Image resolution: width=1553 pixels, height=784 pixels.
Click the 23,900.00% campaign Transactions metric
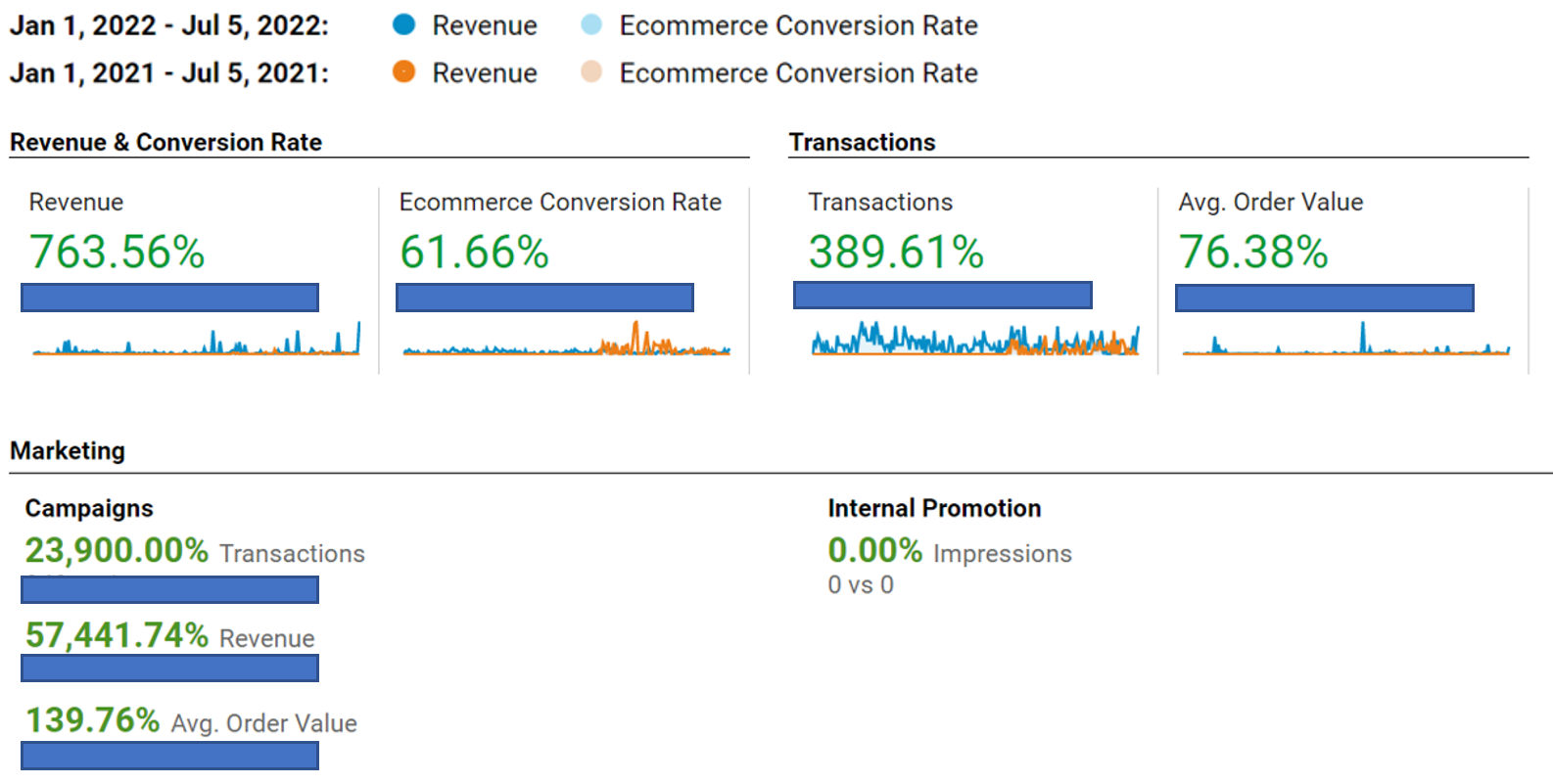tap(117, 551)
